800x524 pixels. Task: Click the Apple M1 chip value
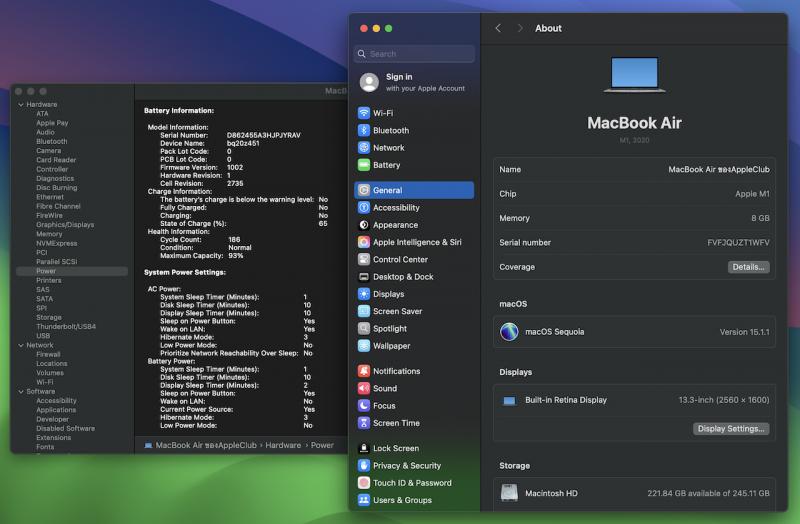pos(752,194)
